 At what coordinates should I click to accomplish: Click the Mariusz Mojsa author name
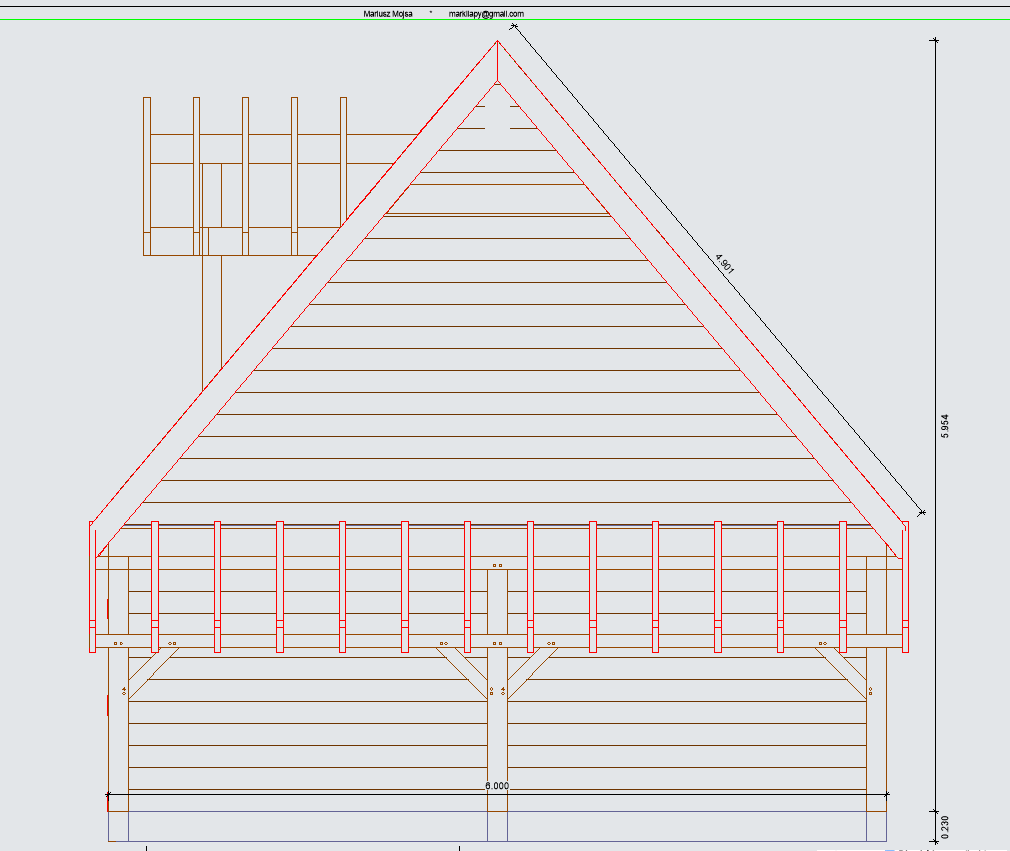(x=388, y=14)
